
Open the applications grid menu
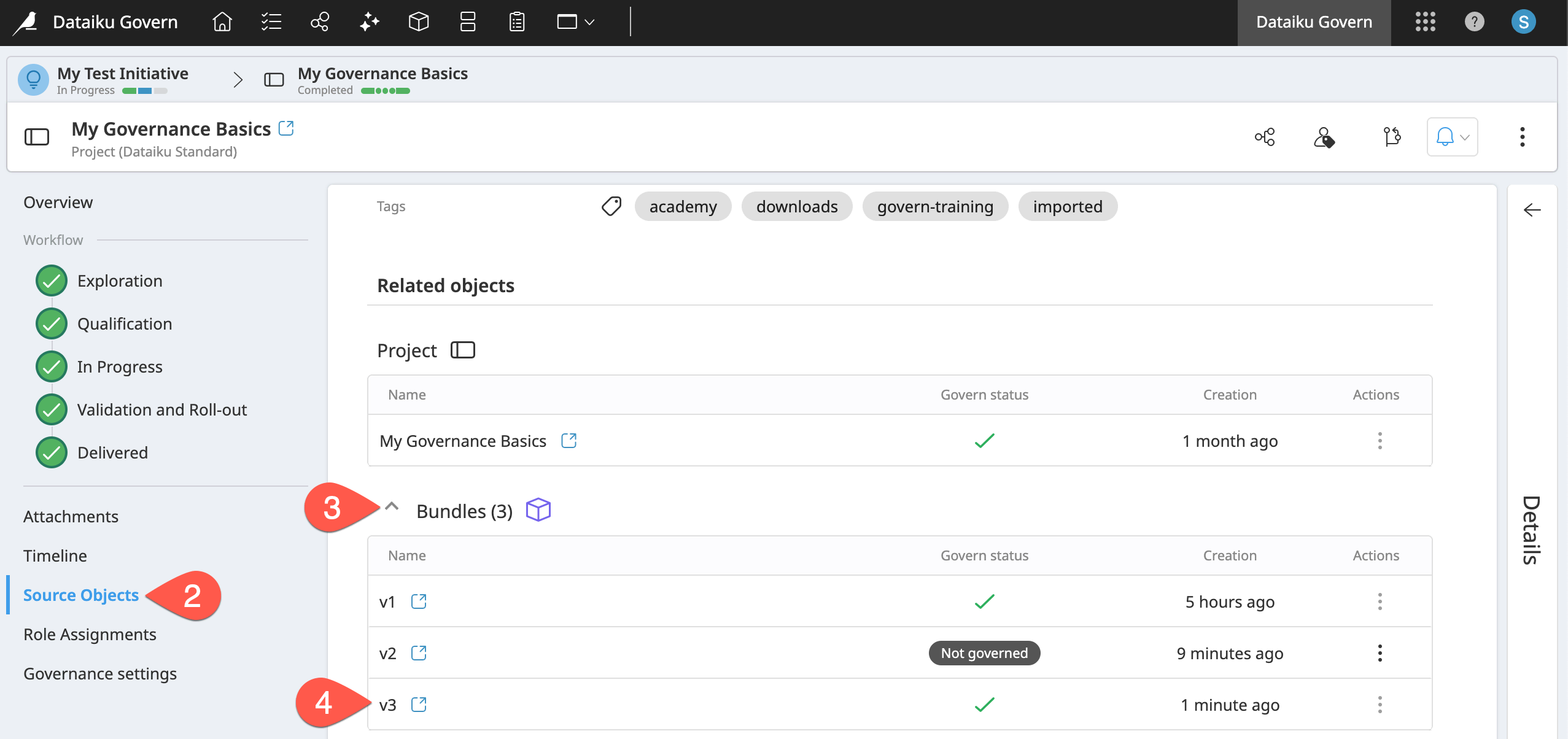pos(1425,22)
